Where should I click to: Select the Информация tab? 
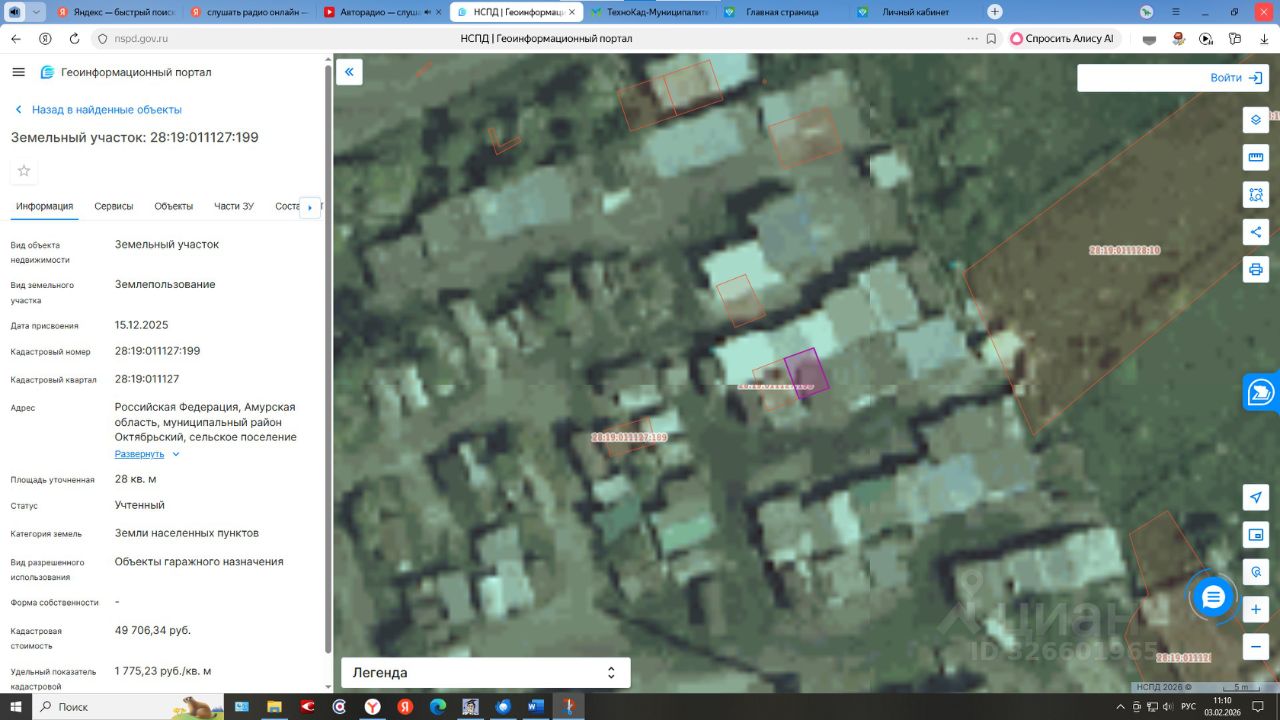click(45, 206)
